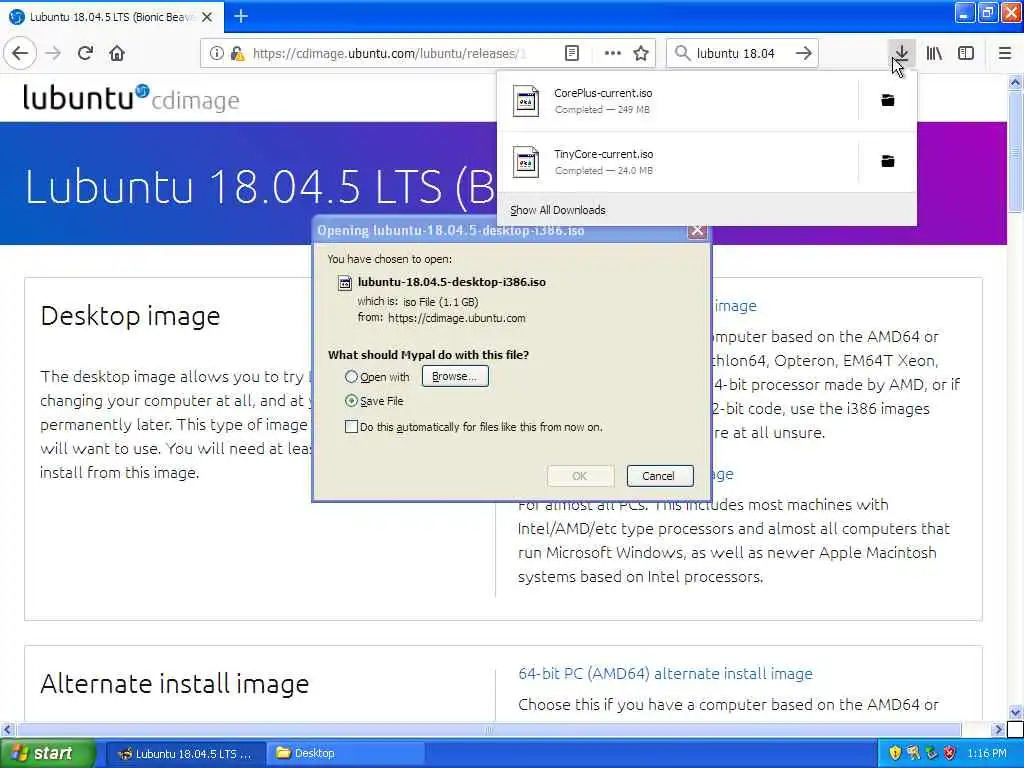Open the hamburger application menu

1005,53
